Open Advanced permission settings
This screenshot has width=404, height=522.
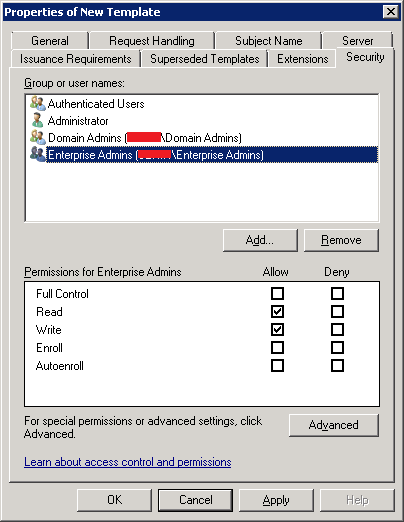334,425
